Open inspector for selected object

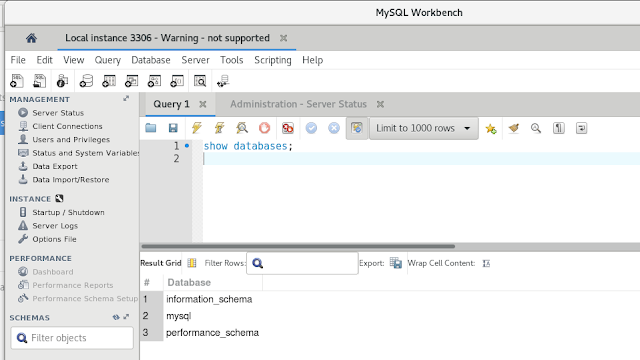pos(62,81)
